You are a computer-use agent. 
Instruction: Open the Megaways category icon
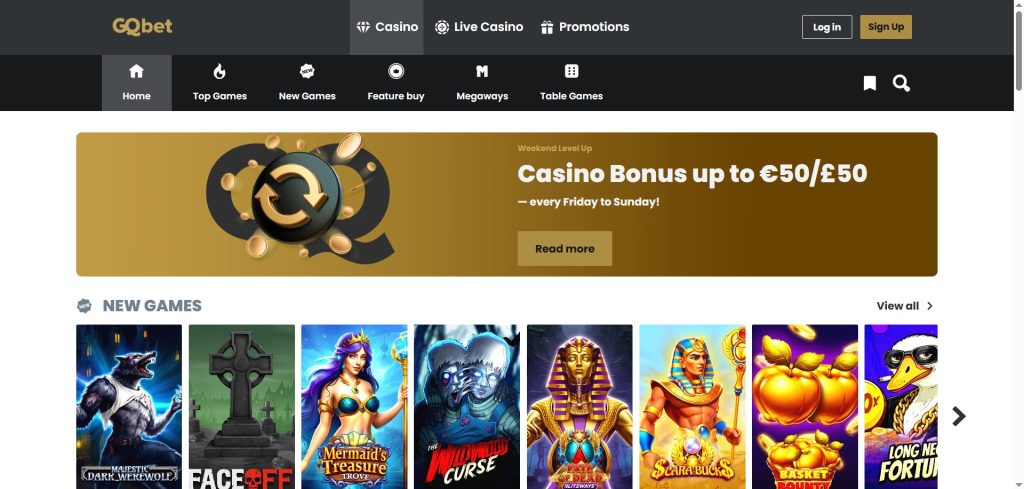[x=482, y=71]
